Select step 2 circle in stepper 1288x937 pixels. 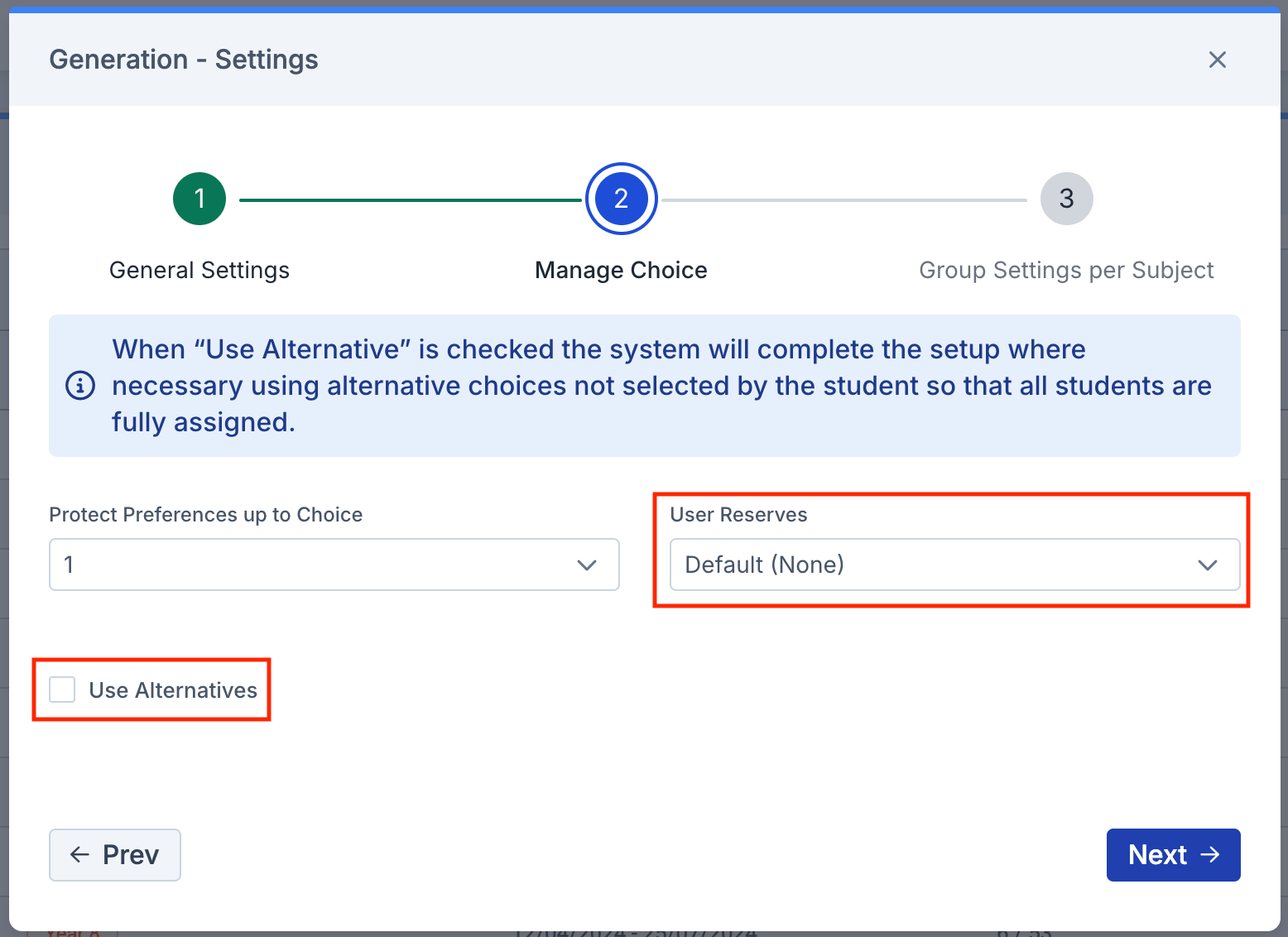(622, 199)
